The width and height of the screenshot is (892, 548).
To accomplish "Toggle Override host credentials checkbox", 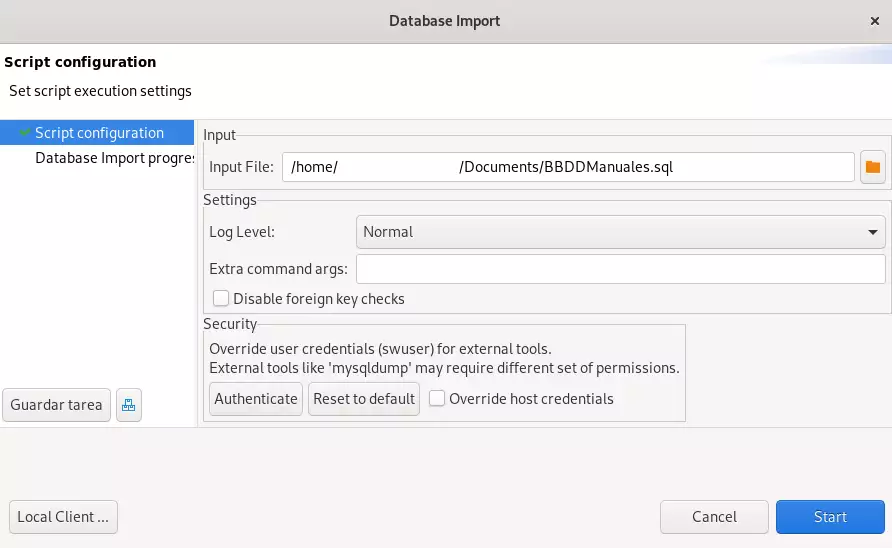I will tap(437, 399).
